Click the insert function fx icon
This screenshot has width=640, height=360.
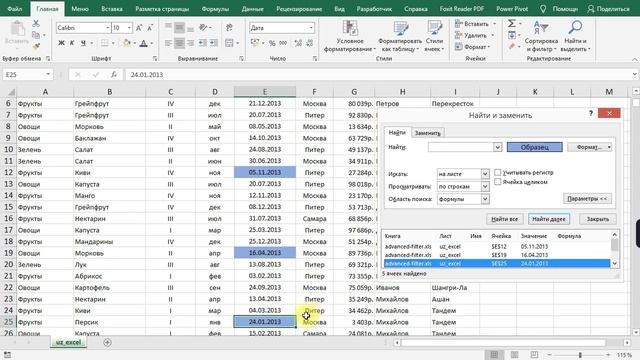pos(113,75)
